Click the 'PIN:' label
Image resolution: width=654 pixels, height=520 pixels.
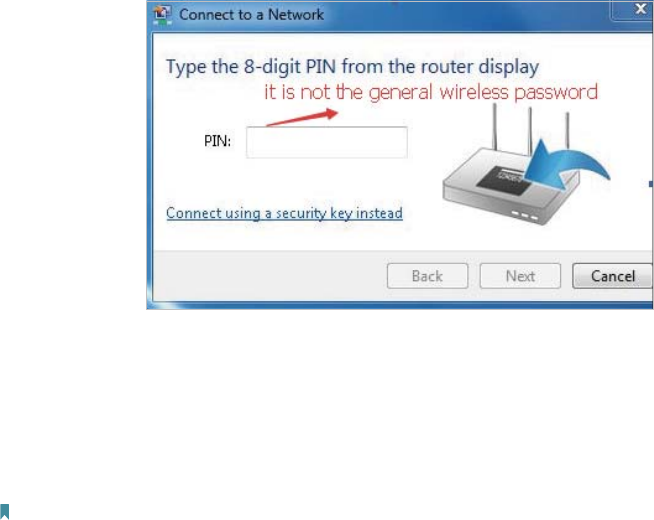pyautogui.click(x=217, y=141)
